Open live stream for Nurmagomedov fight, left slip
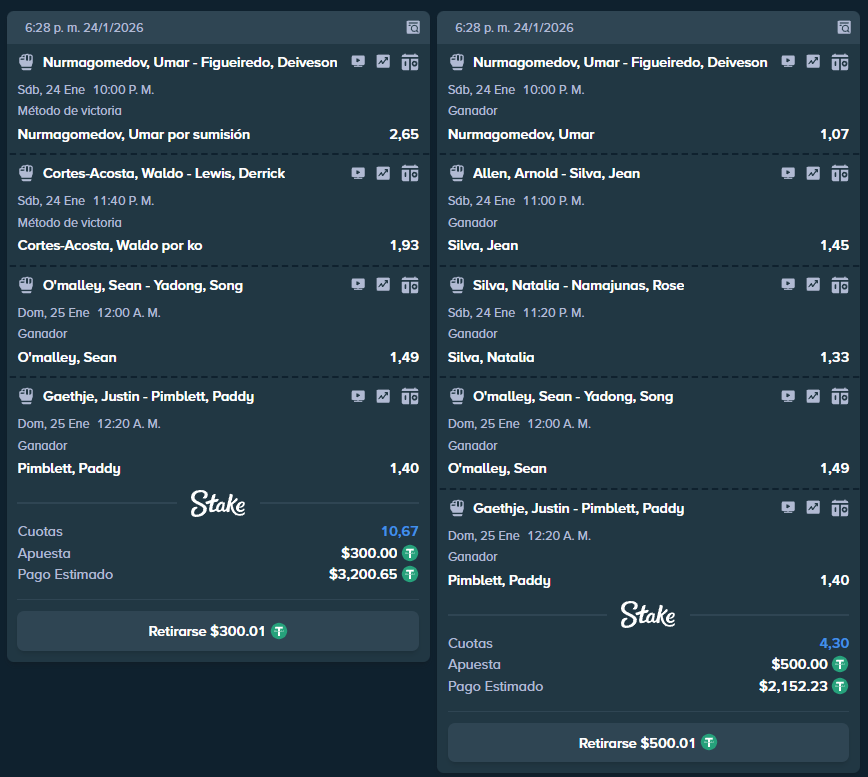 click(x=358, y=61)
